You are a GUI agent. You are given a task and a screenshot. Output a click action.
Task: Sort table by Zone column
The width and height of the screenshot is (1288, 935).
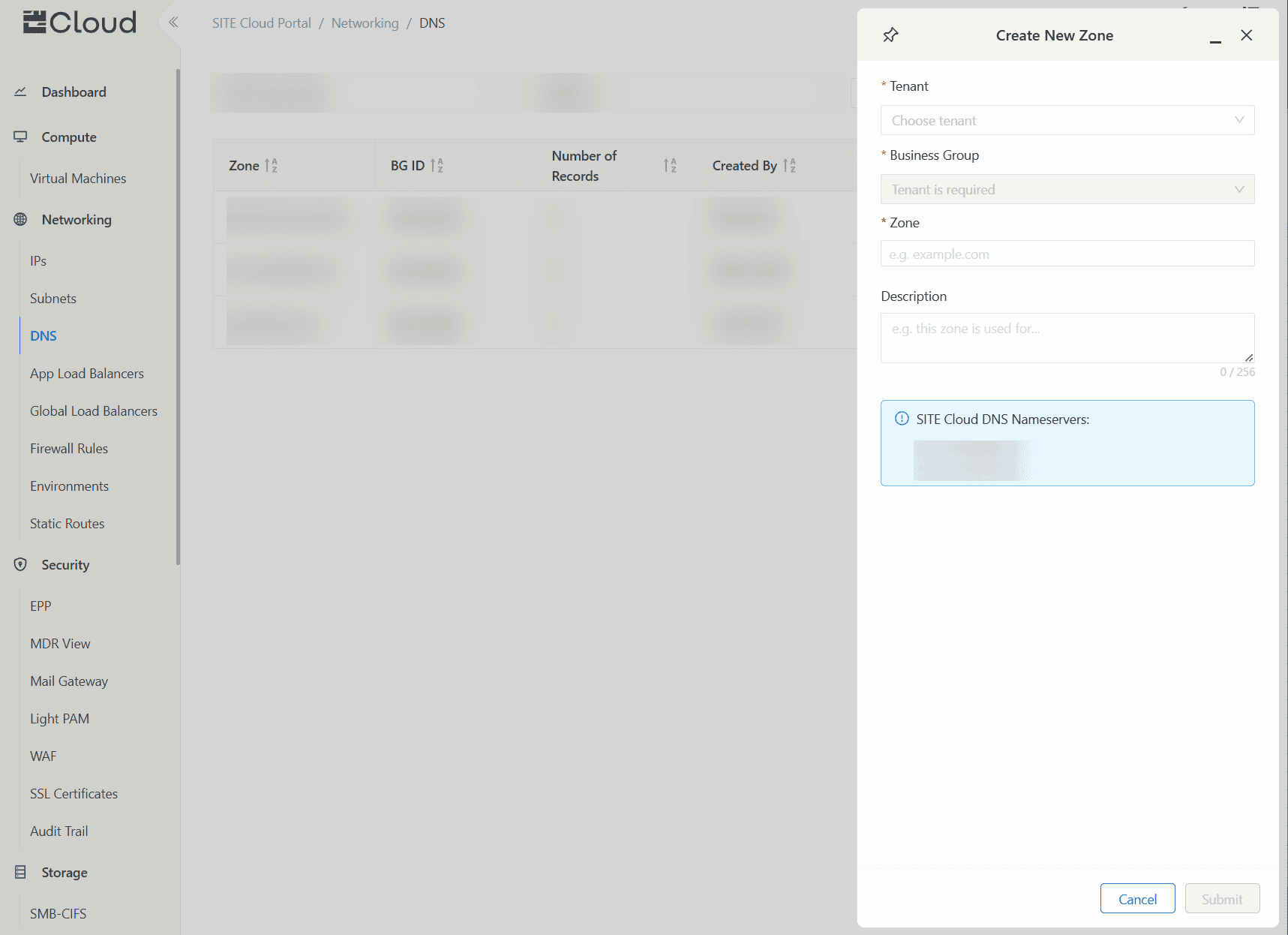click(x=271, y=166)
